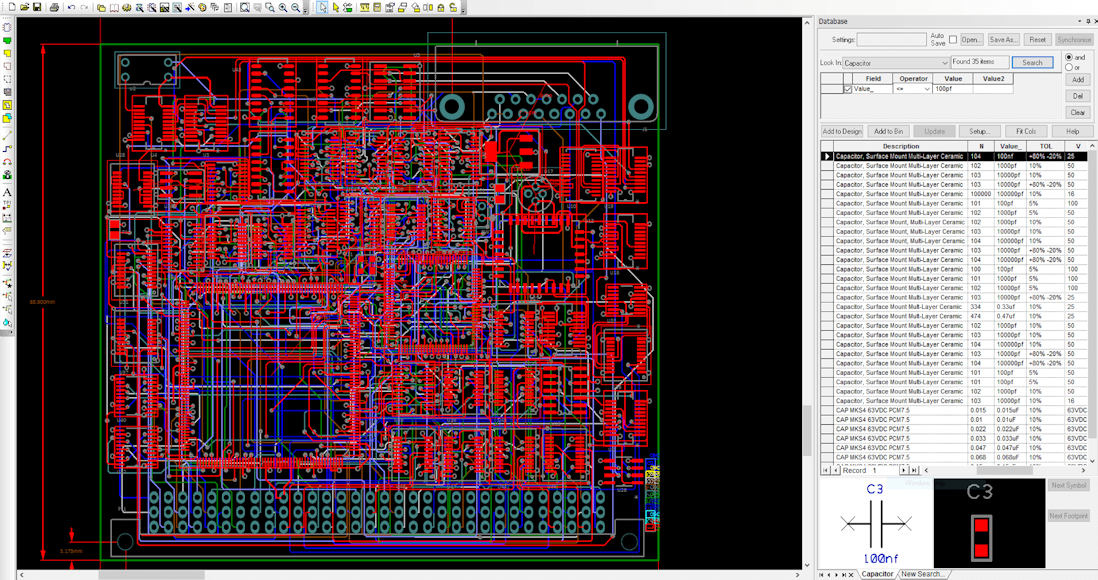Select the Add Text 'A' tool
The width and height of the screenshot is (1098, 580).
[x=7, y=192]
